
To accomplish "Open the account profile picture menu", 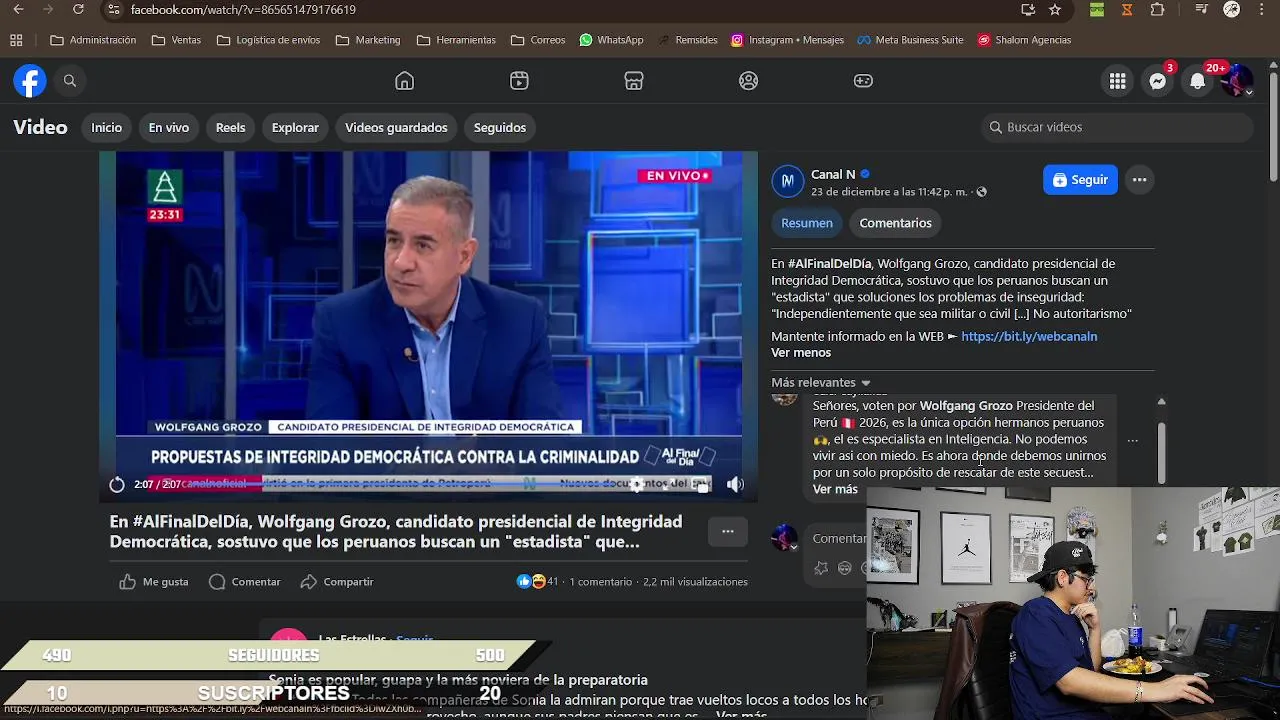I will (x=1237, y=81).
